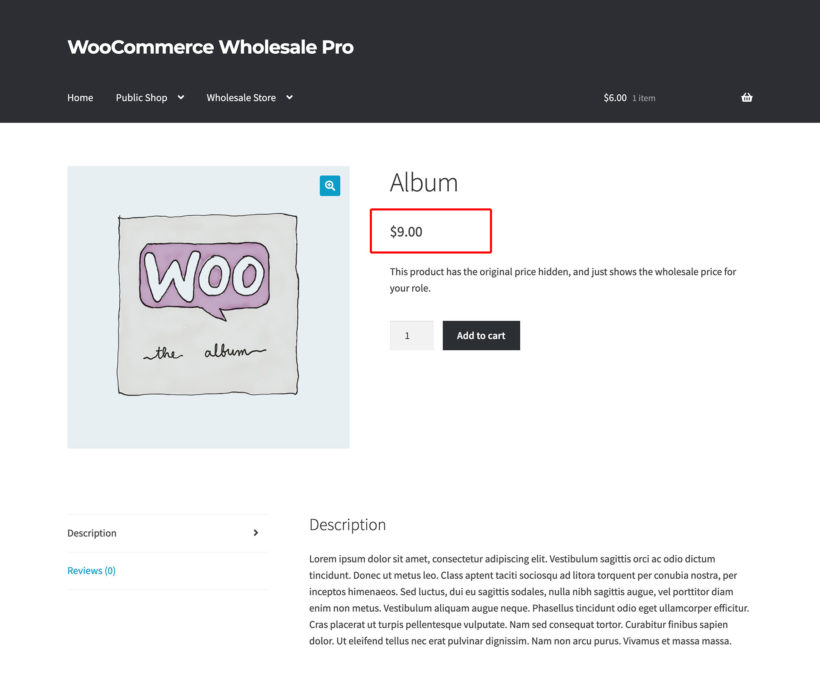Click the Album product title
This screenshot has width=820, height=681.
[424, 182]
